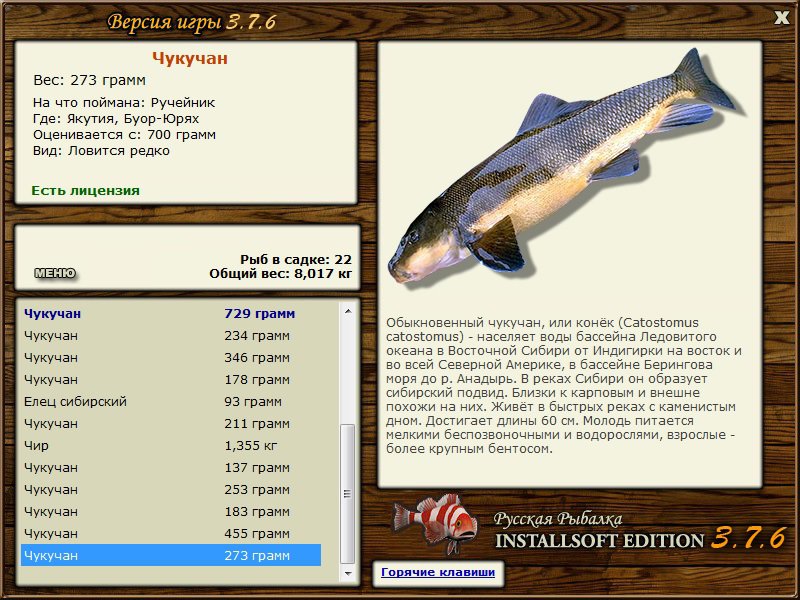Click the INSTALLSOFT EDITION 3.7.6 label

tap(641, 539)
